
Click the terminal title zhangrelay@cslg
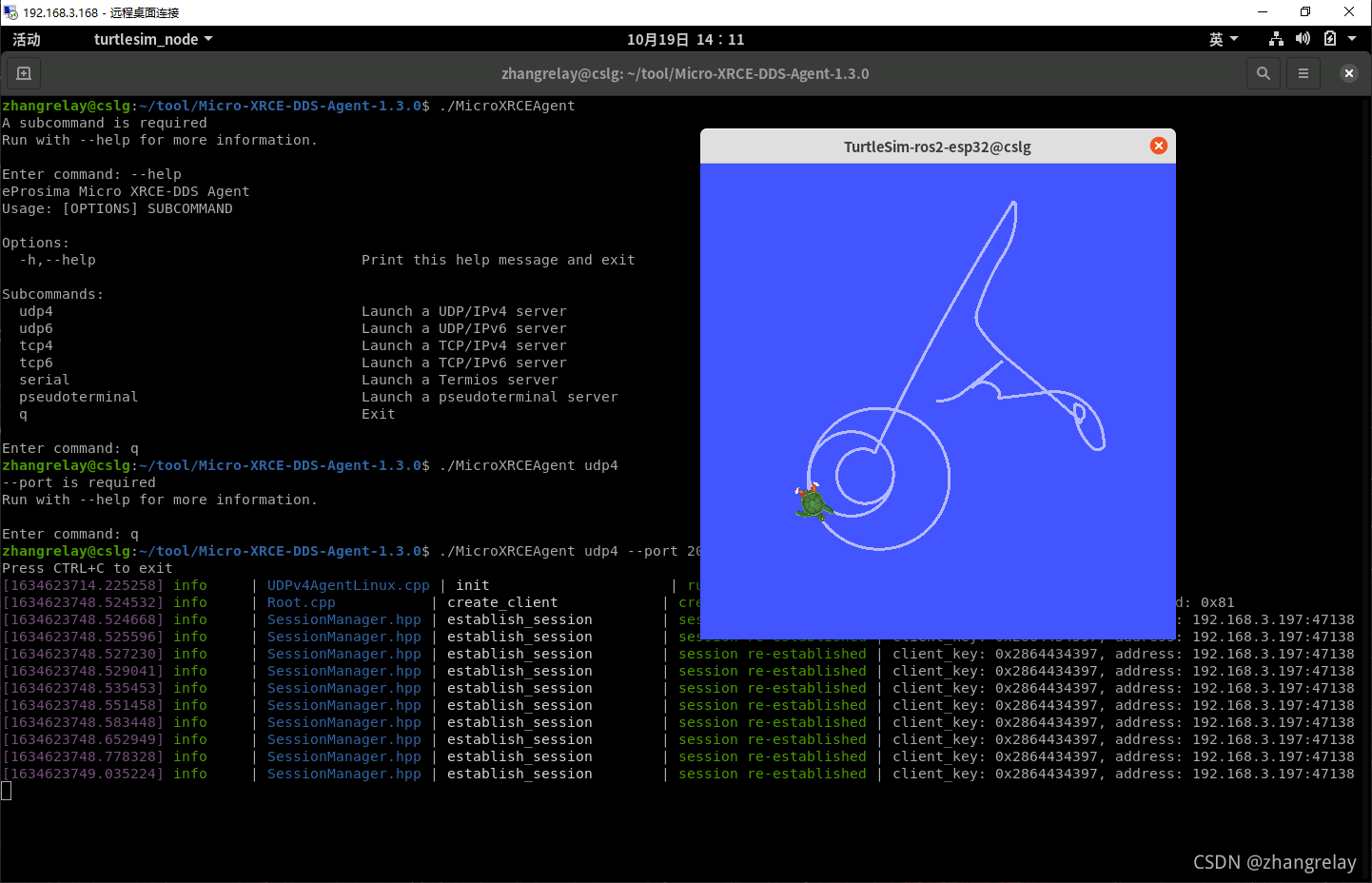(685, 73)
